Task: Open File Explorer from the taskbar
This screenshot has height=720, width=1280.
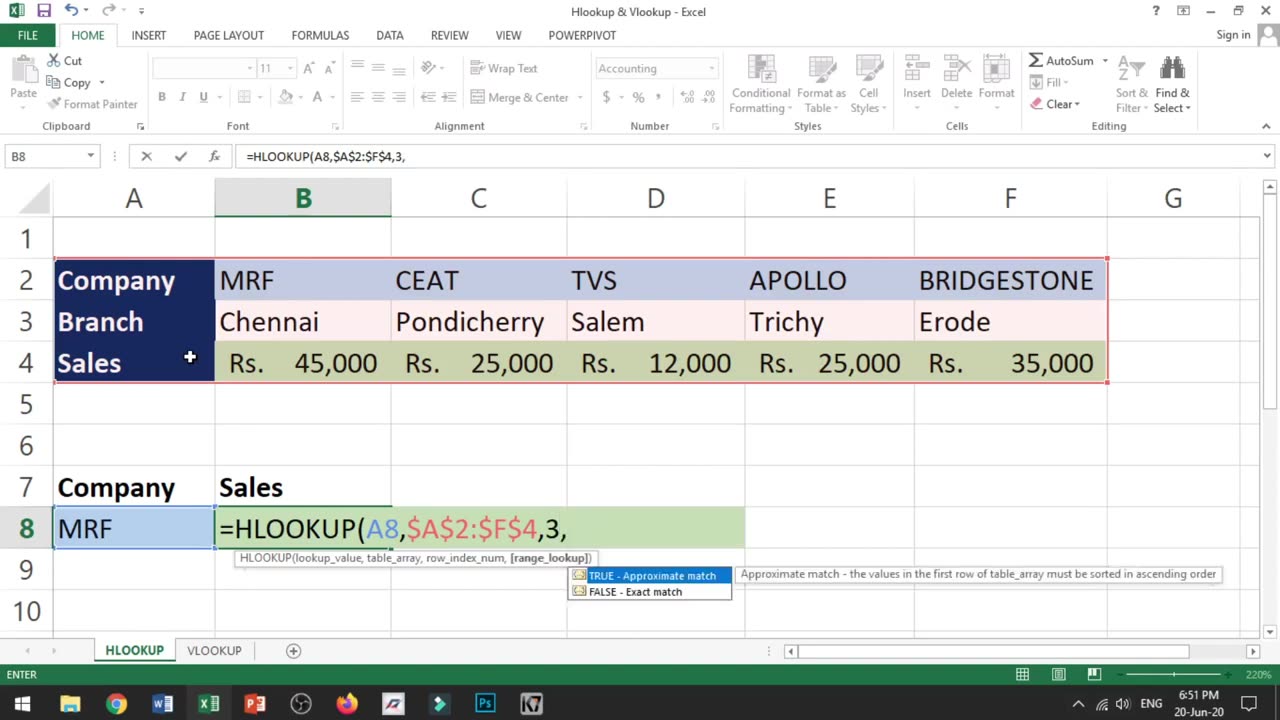Action: [70, 704]
